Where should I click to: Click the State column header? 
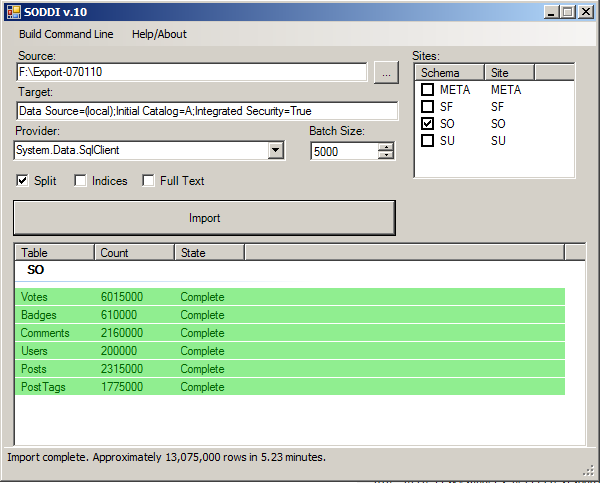[210, 253]
